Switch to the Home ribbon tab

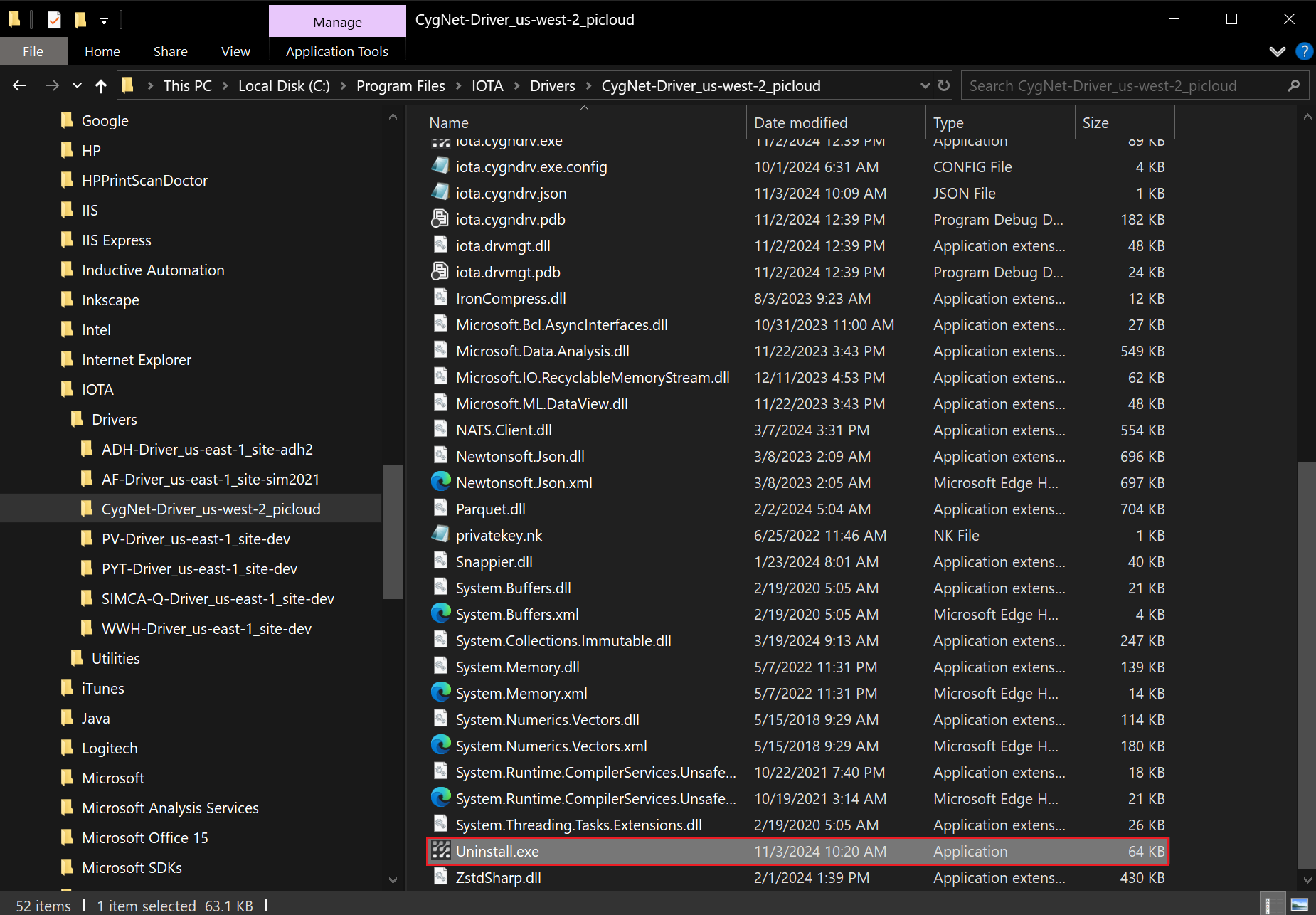tap(102, 51)
